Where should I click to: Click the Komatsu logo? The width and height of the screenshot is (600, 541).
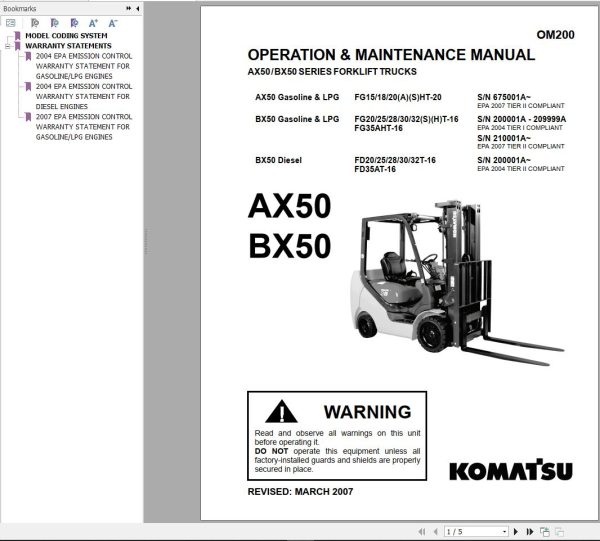(511, 470)
